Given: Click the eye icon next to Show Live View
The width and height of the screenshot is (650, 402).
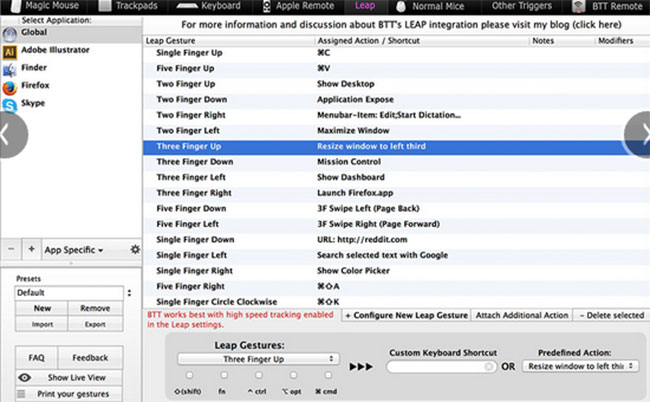Looking at the screenshot, I should click(25, 378).
